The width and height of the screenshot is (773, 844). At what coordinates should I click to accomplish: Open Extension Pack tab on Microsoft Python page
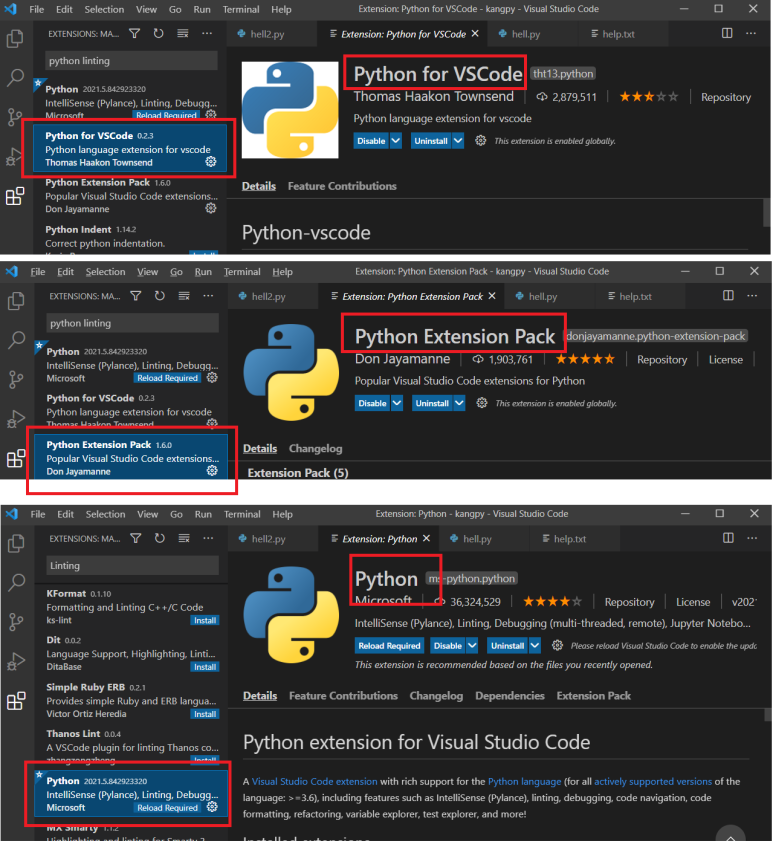point(593,695)
